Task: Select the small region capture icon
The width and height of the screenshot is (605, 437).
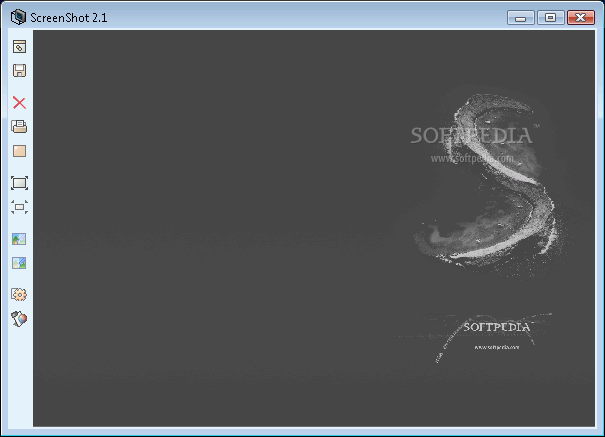Action: point(19,207)
